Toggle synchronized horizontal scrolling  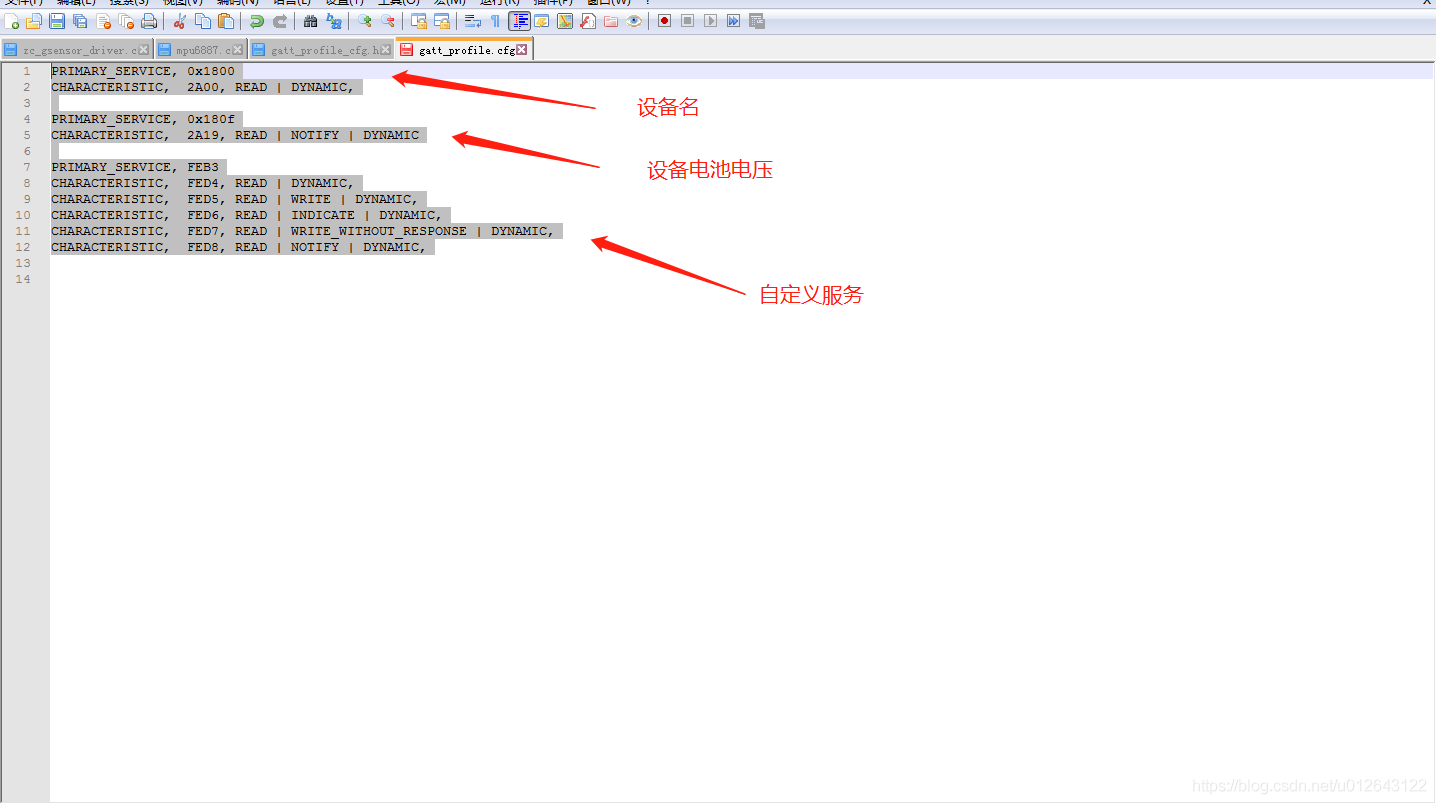pos(442,21)
